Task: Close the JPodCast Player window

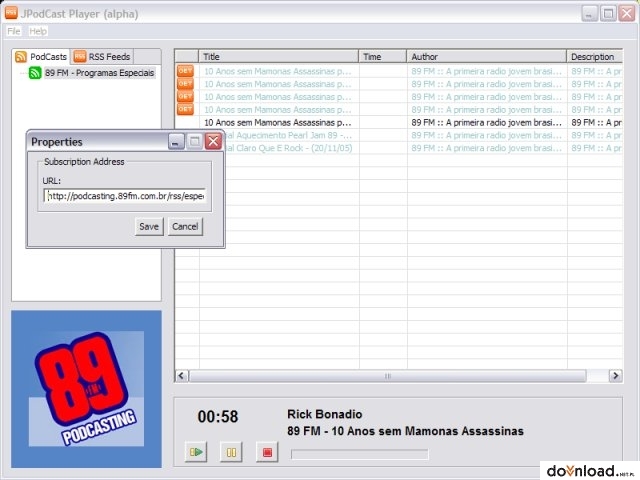Action: (627, 14)
